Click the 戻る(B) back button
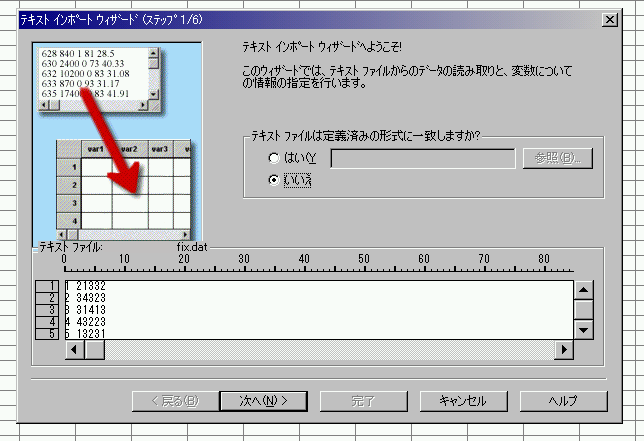644x441 pixels. (x=174, y=400)
